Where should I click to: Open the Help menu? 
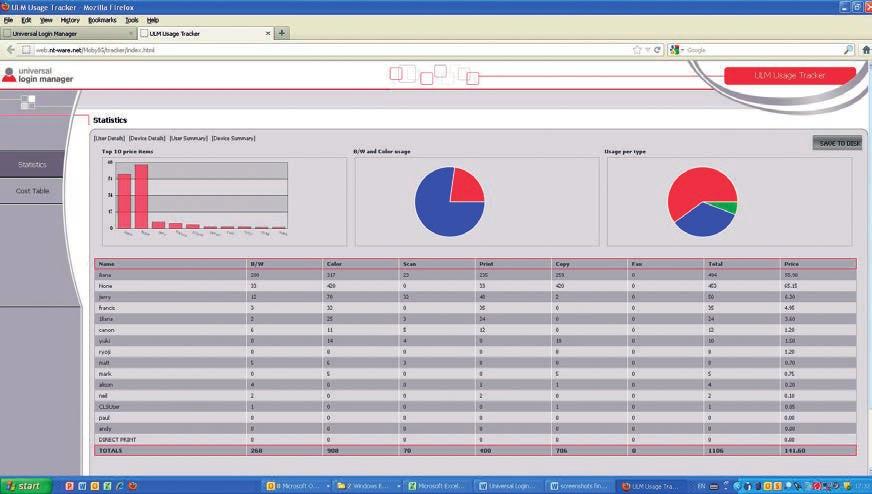153,20
